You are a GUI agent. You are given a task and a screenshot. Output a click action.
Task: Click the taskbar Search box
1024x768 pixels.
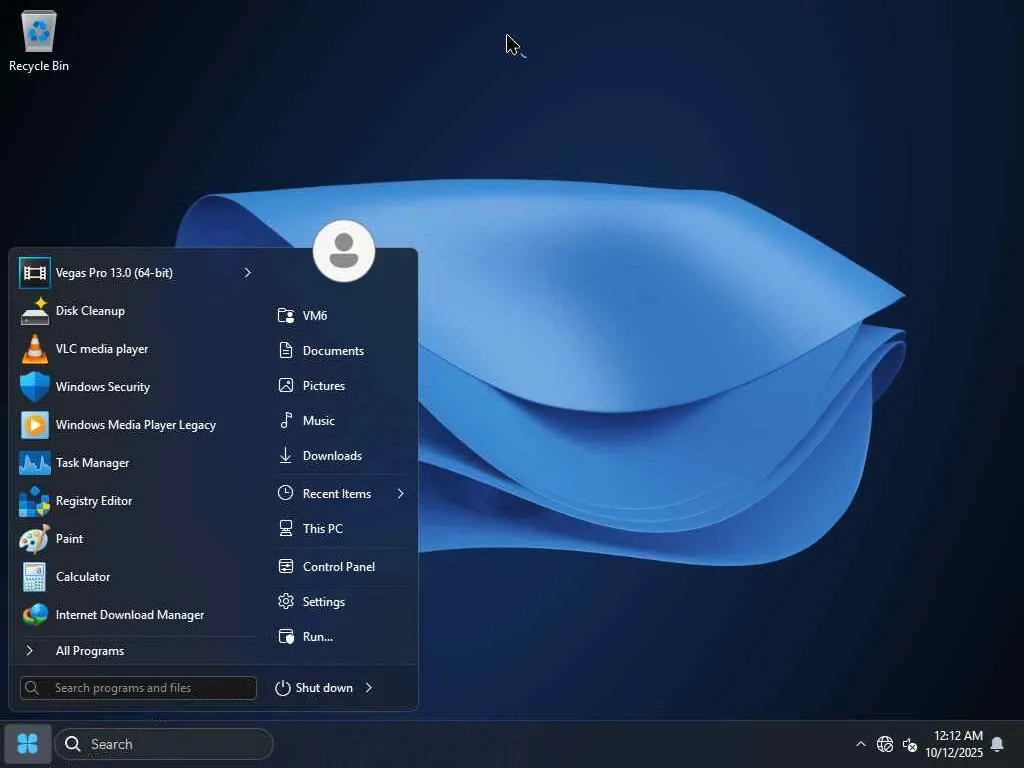tap(164, 744)
